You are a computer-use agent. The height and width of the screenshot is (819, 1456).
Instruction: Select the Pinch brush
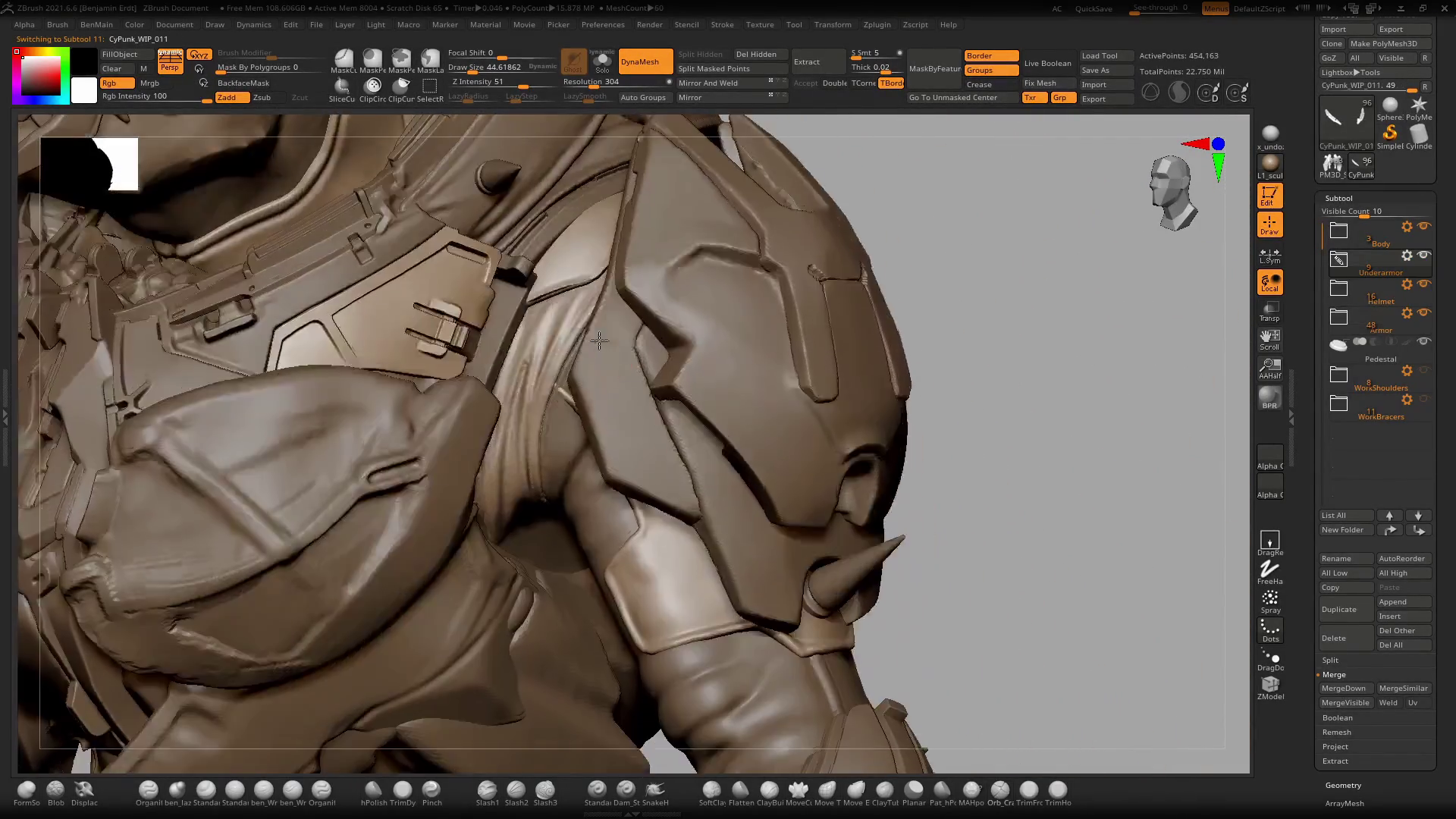(x=431, y=793)
